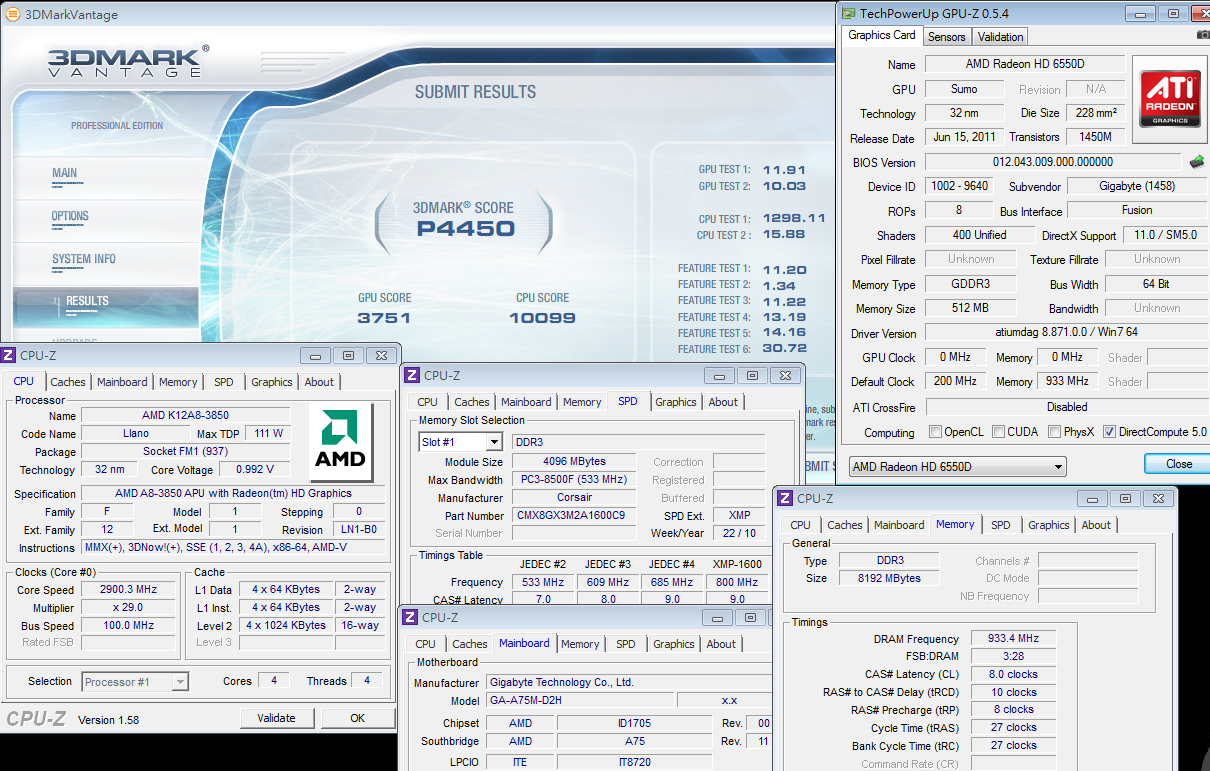This screenshot has width=1210, height=771.
Task: Open the Validation tab in GPU-Z
Action: [x=1000, y=37]
